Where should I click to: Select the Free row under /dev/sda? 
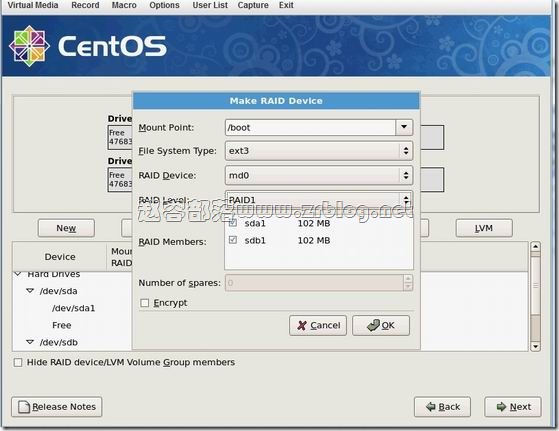(62, 325)
